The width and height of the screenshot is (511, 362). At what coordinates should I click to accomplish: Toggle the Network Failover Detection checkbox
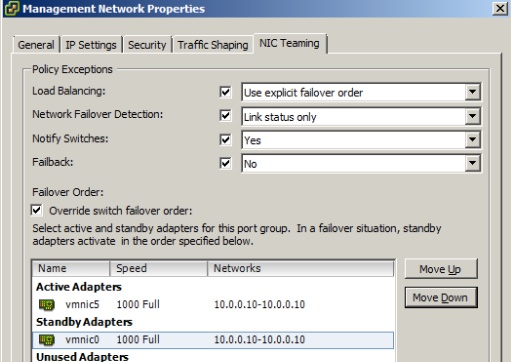(225, 115)
